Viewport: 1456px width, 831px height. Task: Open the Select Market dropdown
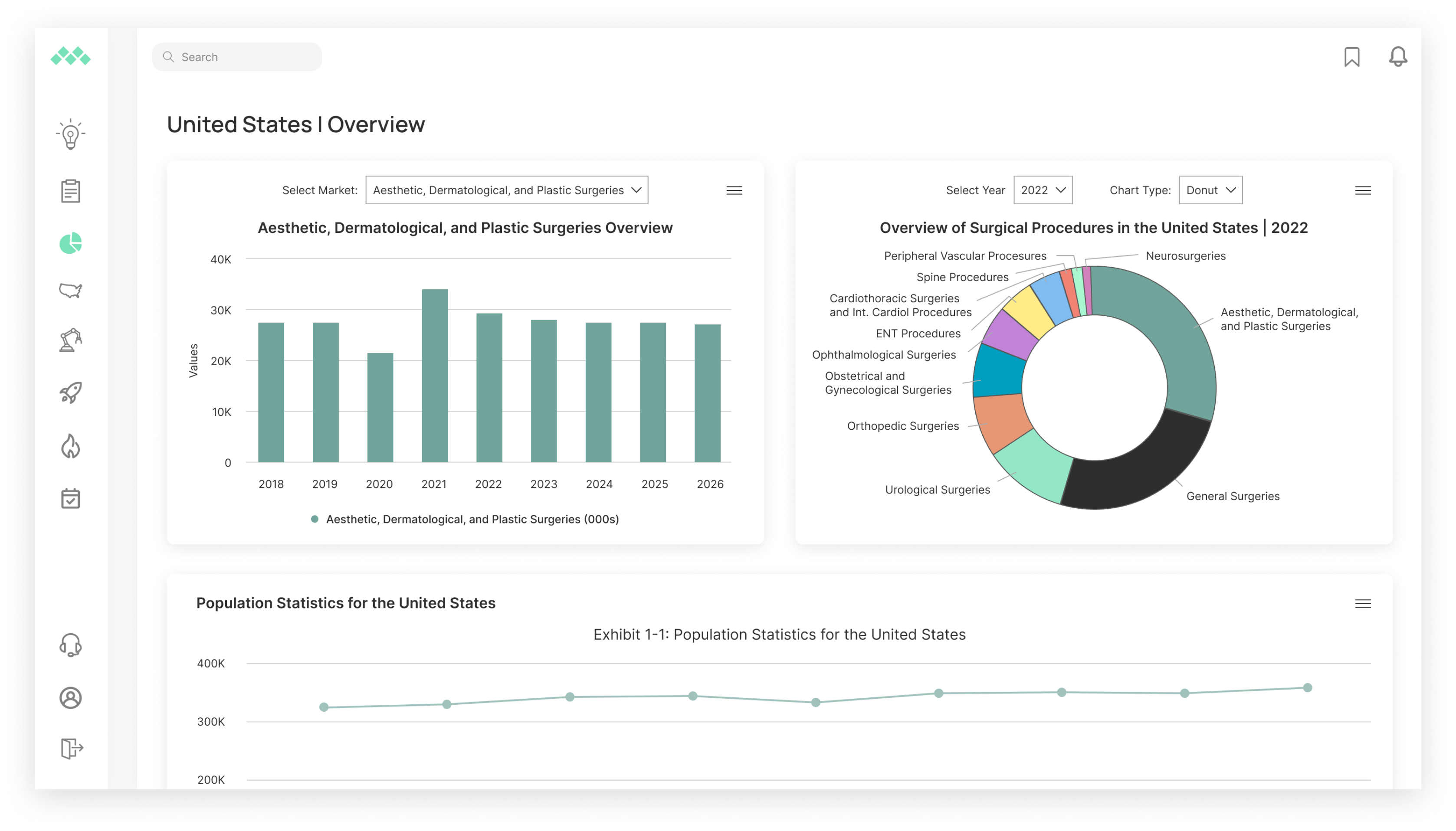pyautogui.click(x=506, y=189)
